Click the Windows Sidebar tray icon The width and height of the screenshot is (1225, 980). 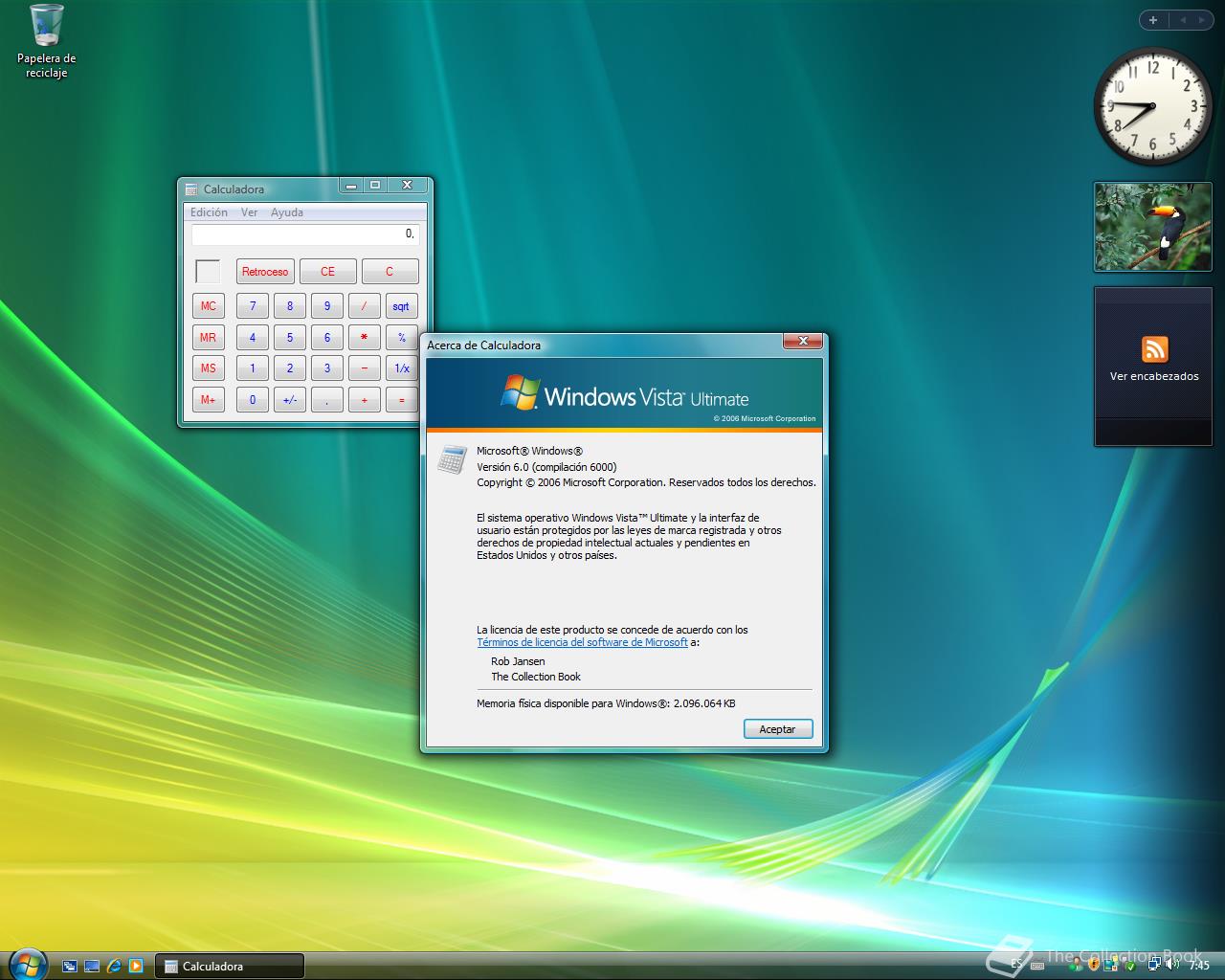tap(1112, 965)
